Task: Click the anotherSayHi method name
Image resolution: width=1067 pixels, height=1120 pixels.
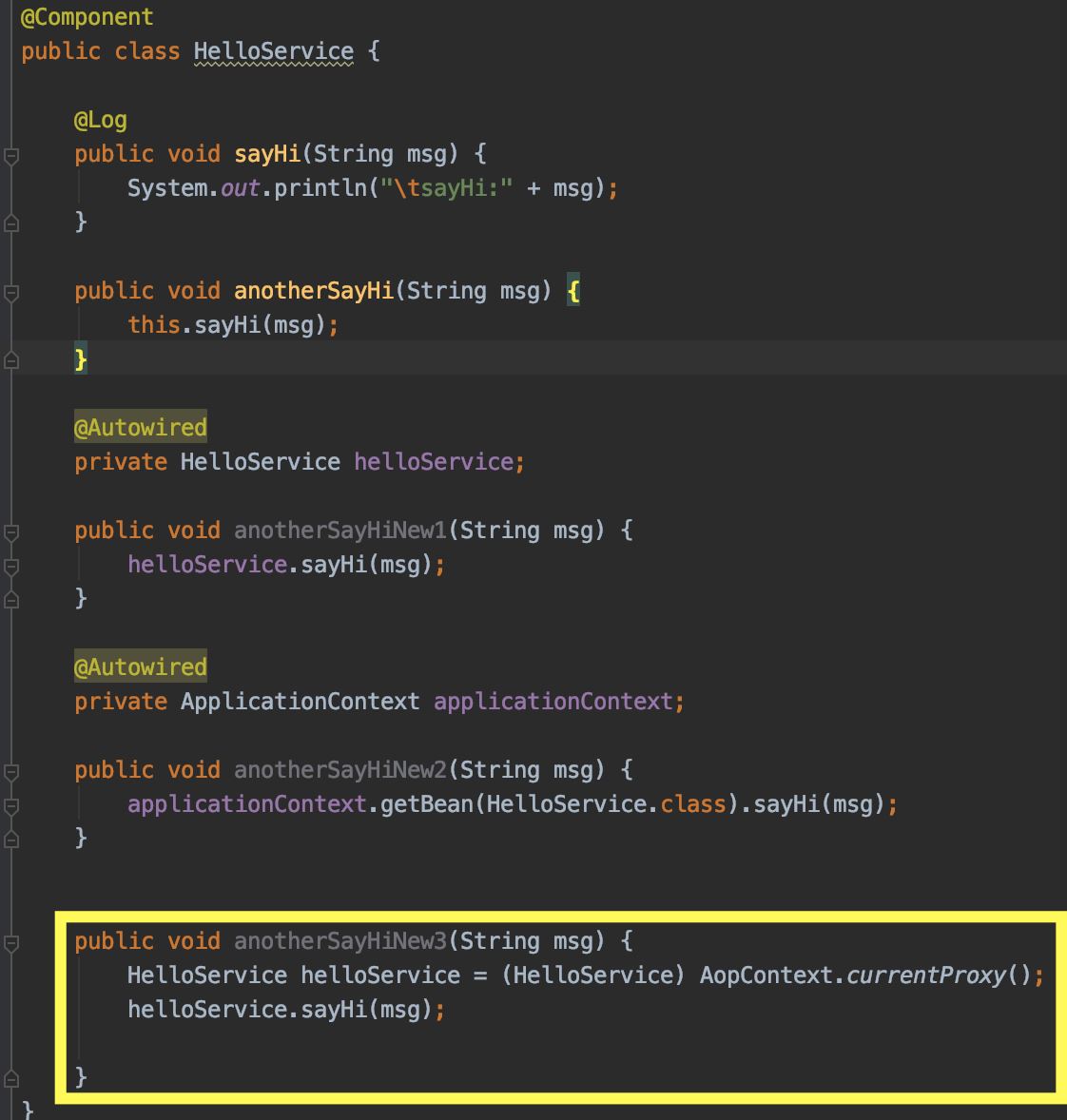Action: coord(314,291)
